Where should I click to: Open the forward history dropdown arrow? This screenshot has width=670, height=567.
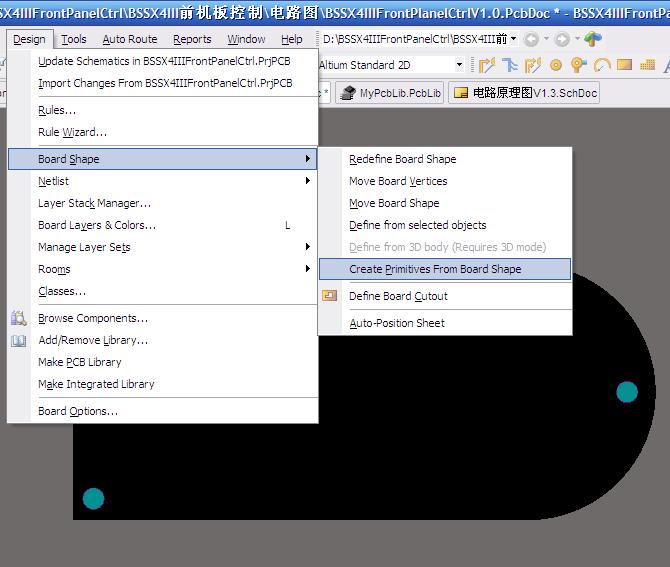pyautogui.click(x=577, y=39)
